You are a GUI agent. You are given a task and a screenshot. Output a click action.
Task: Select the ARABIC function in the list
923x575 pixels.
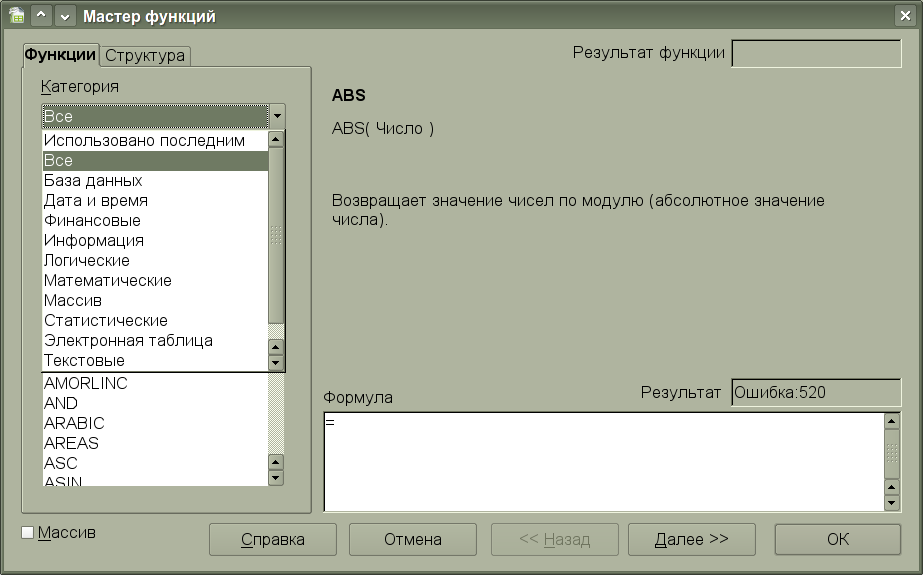pyautogui.click(x=74, y=424)
